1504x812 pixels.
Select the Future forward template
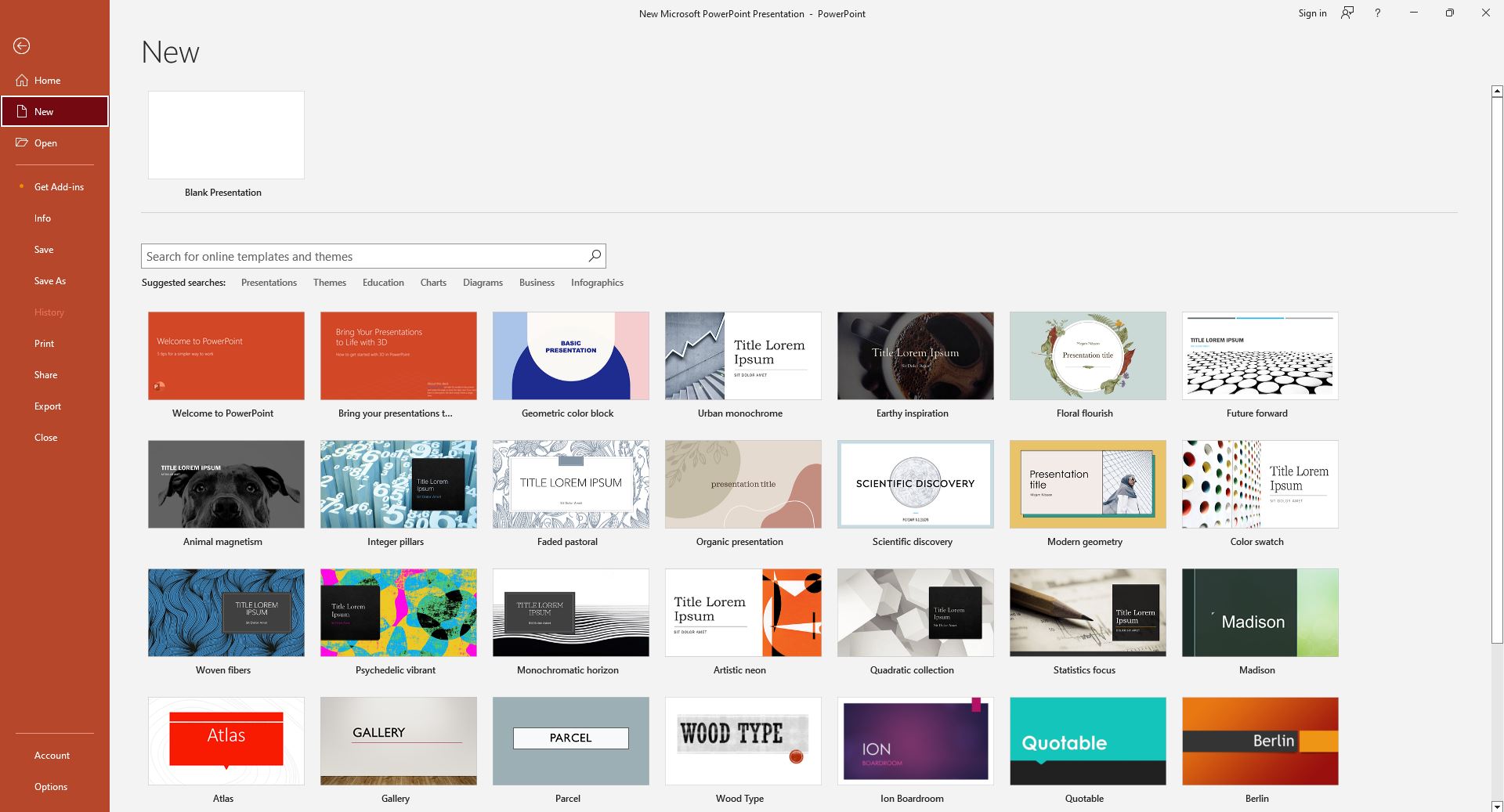pyautogui.click(x=1260, y=355)
